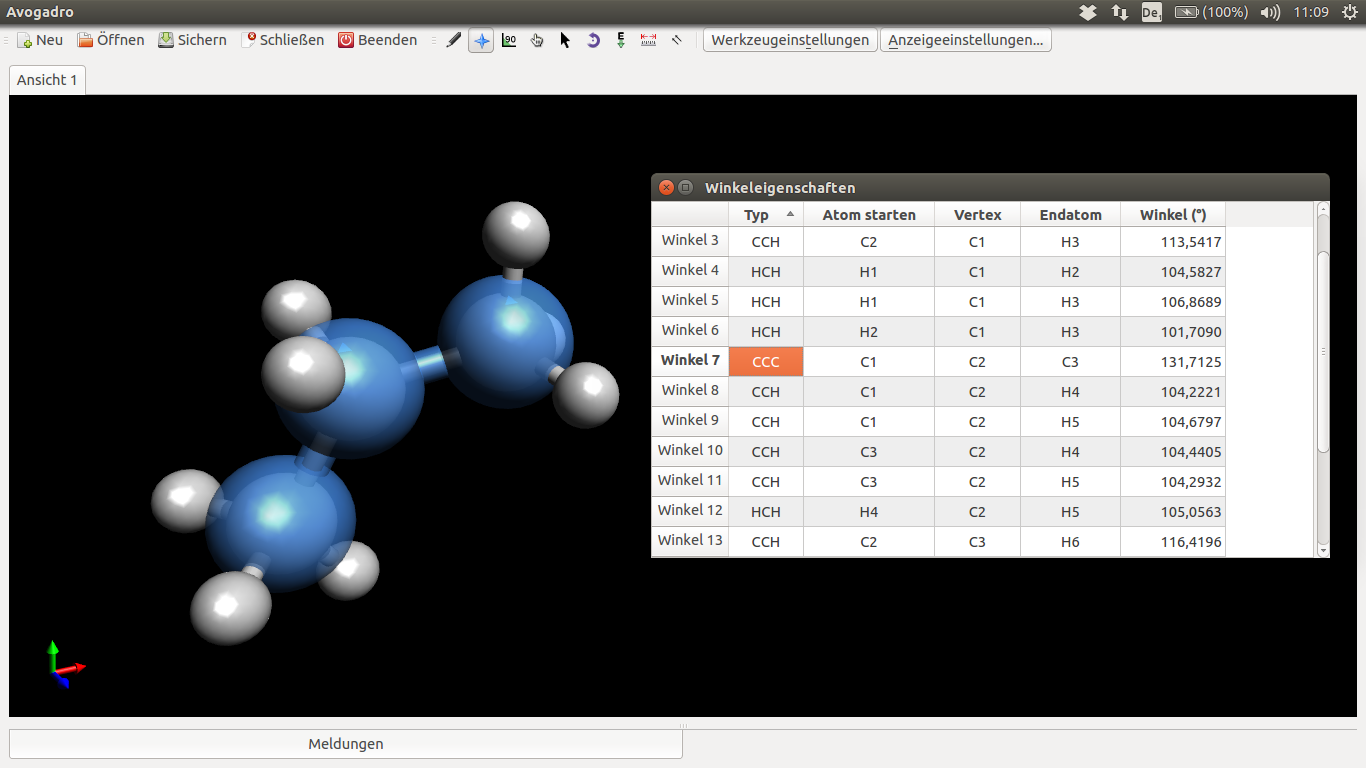Click the Neu toolbar button
The height and width of the screenshot is (768, 1366).
click(40, 40)
